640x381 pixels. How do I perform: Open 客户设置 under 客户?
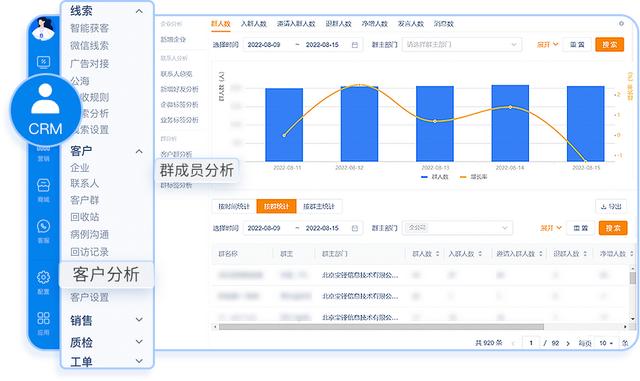click(89, 297)
